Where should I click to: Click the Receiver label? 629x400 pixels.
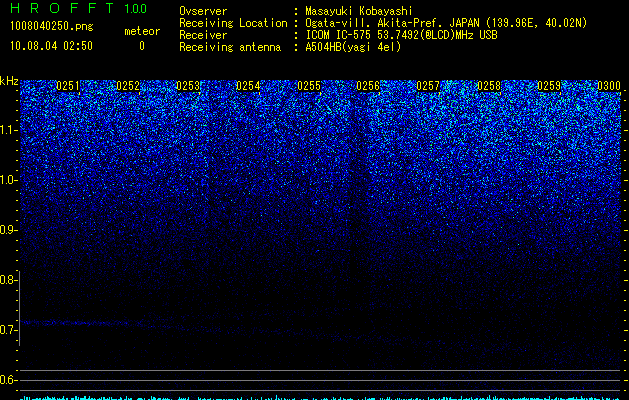pyautogui.click(x=203, y=35)
